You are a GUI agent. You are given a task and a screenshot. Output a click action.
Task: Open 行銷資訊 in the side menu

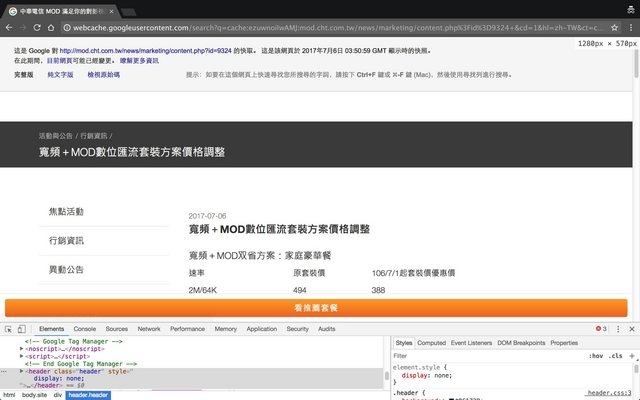(x=66, y=241)
